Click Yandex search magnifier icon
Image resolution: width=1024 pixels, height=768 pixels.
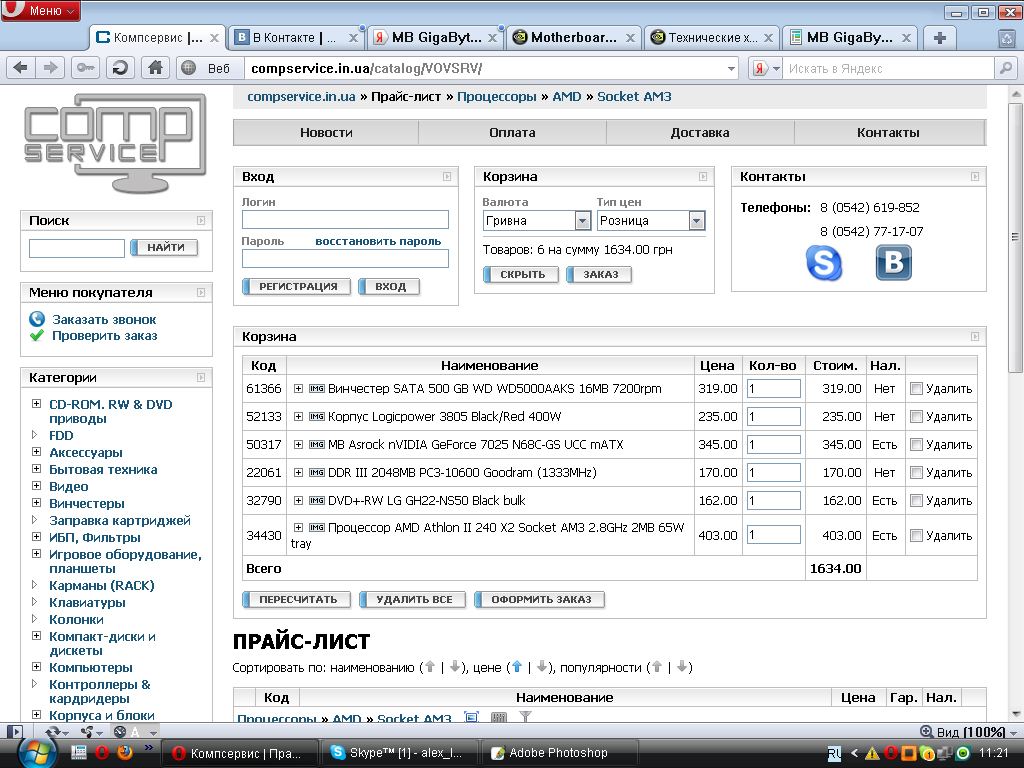1006,68
